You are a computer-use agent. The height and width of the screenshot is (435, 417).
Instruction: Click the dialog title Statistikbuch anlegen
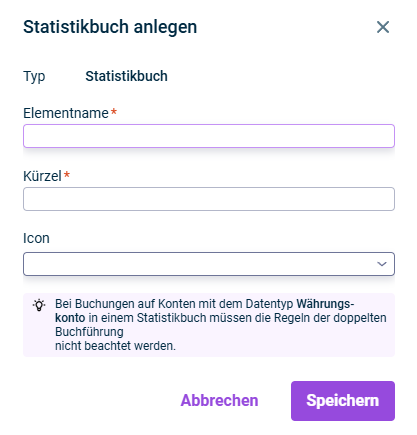110,27
